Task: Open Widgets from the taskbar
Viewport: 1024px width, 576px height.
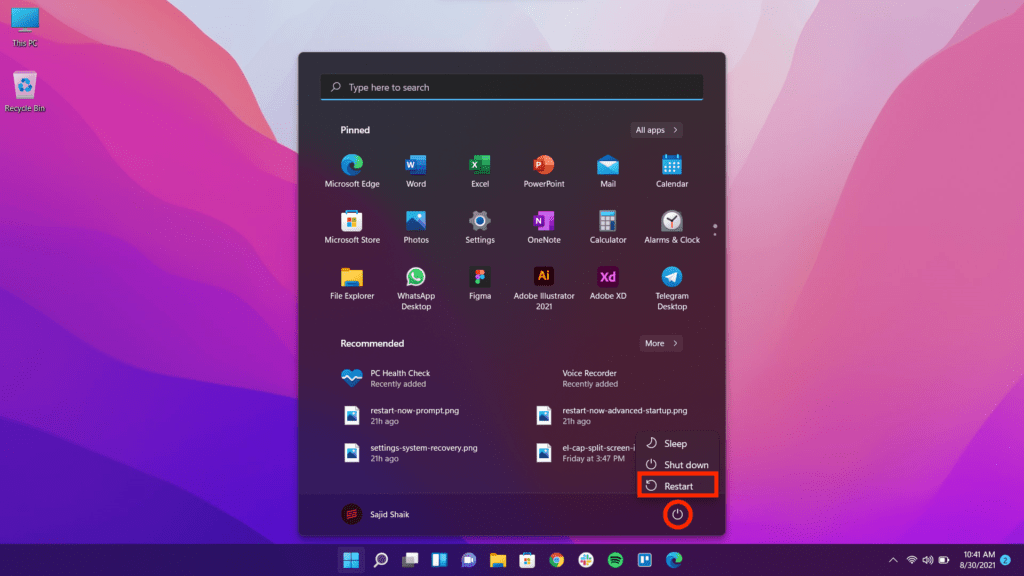Action: 440,560
